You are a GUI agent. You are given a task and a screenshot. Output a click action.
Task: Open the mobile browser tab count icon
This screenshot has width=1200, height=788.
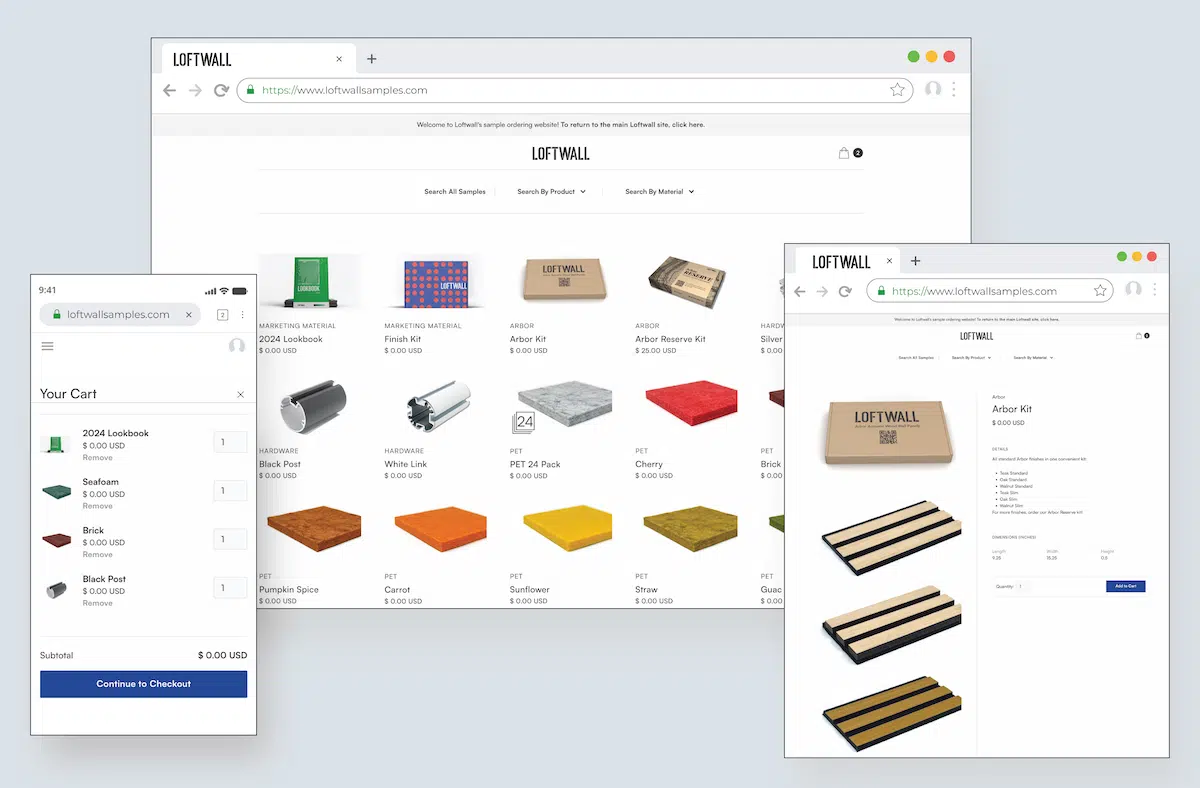coord(222,315)
